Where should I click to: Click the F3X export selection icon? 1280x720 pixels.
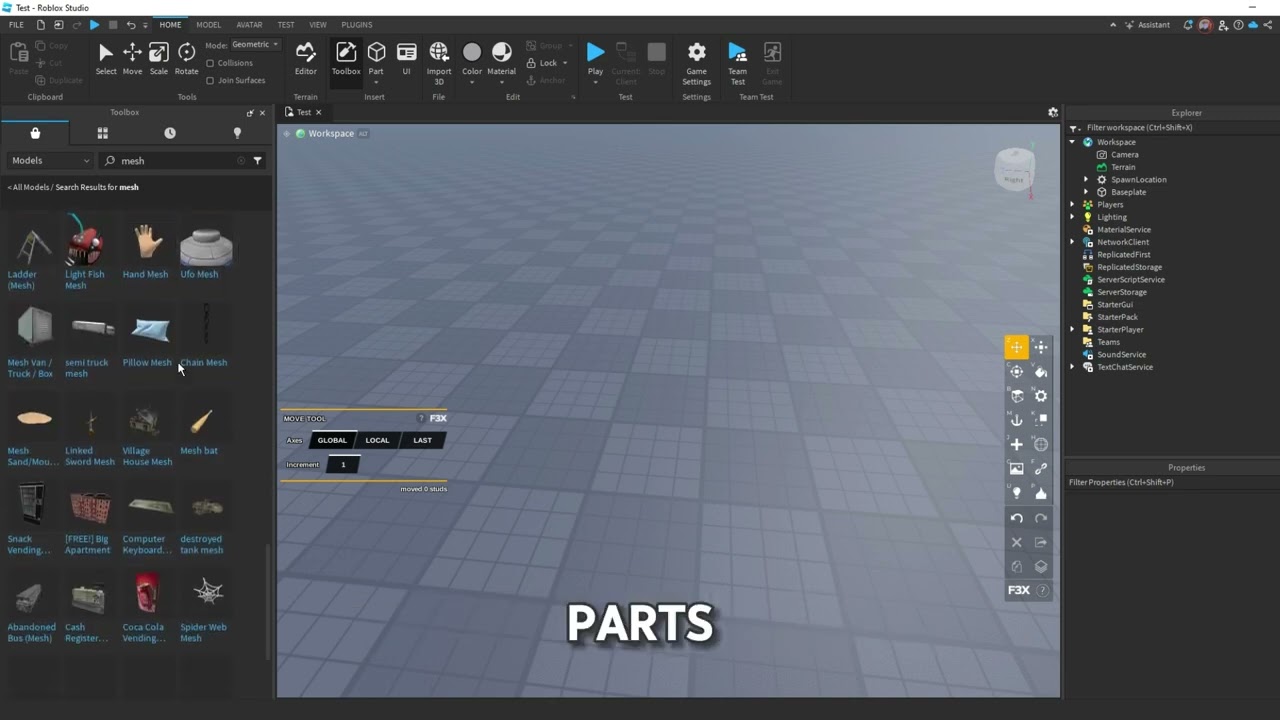click(x=1041, y=542)
